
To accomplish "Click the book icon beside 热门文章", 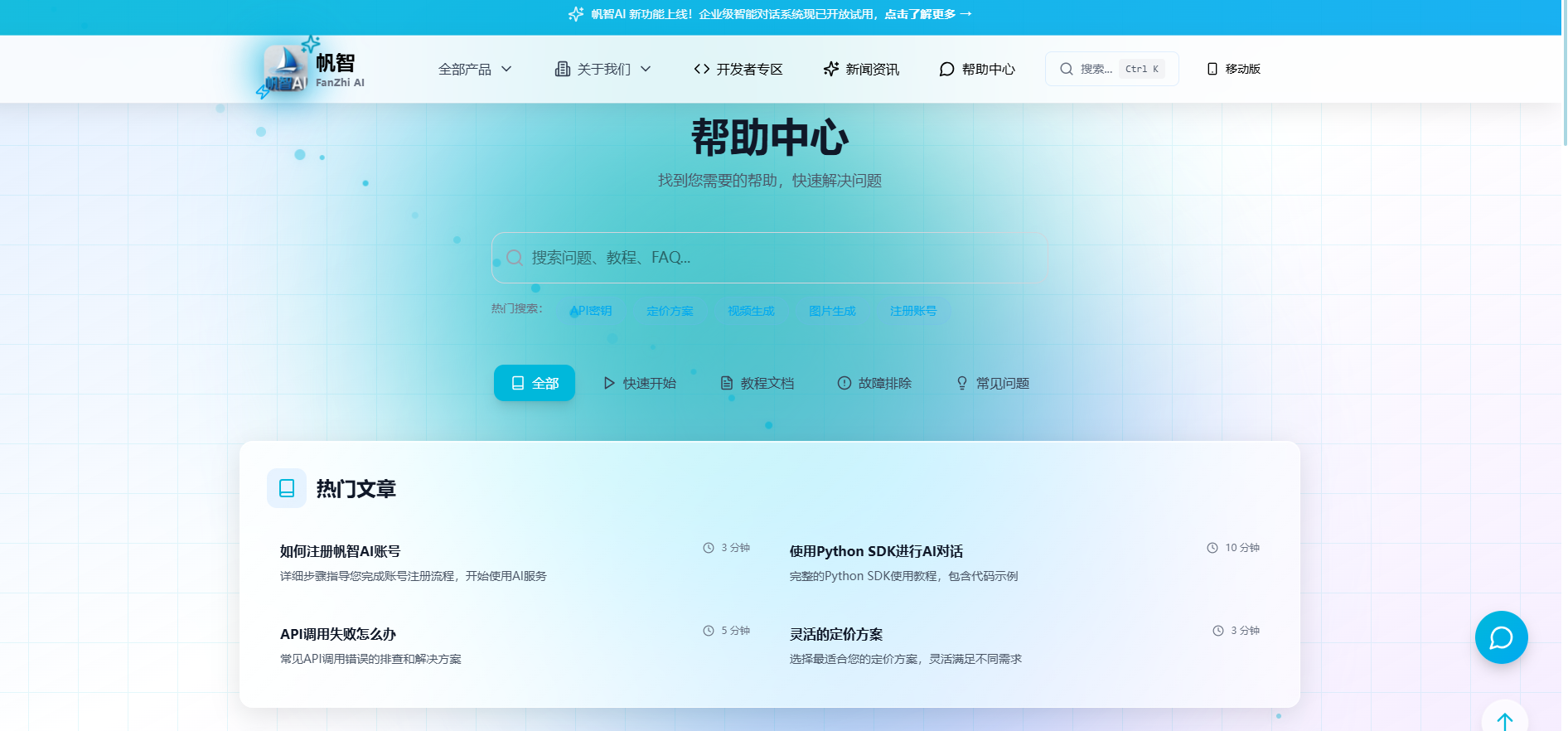I will tap(287, 488).
